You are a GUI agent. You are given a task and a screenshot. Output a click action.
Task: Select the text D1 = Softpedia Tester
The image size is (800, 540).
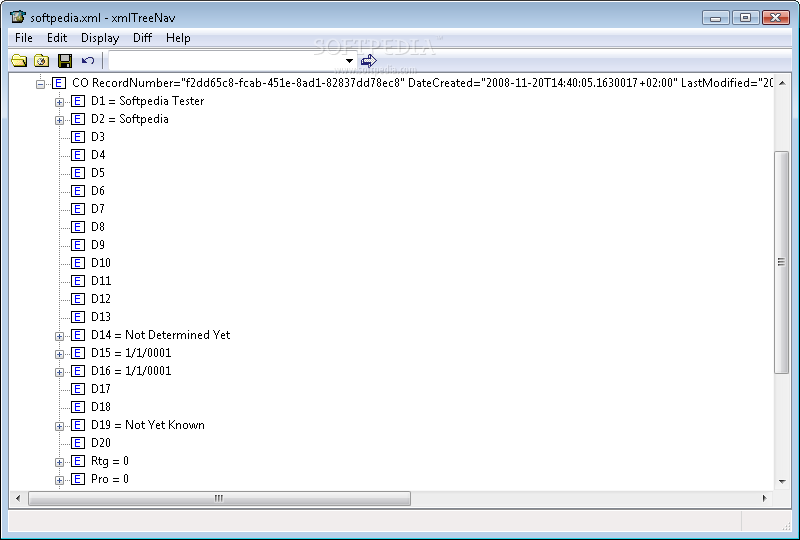[x=147, y=101]
